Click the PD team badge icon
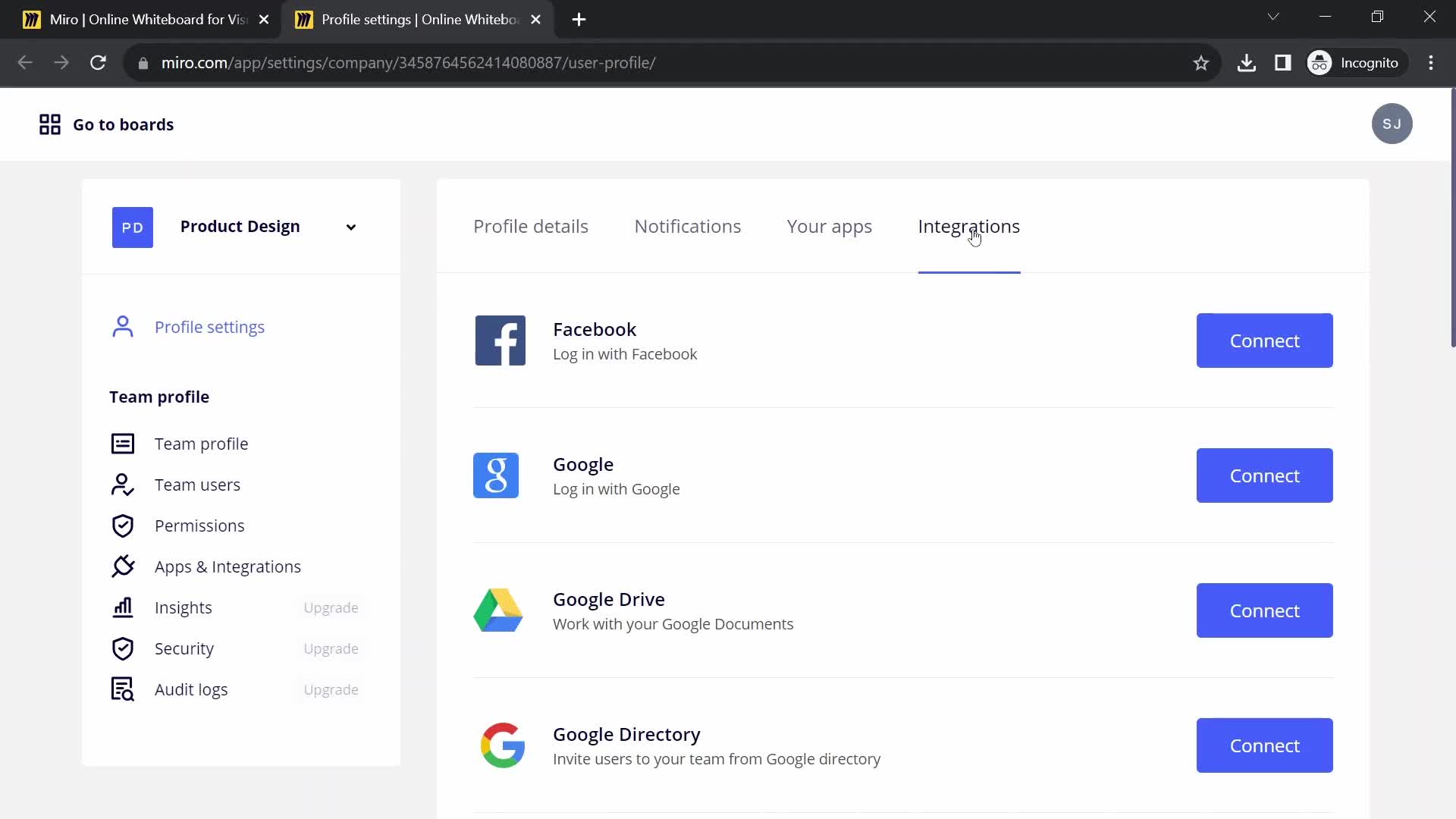 coord(133,227)
